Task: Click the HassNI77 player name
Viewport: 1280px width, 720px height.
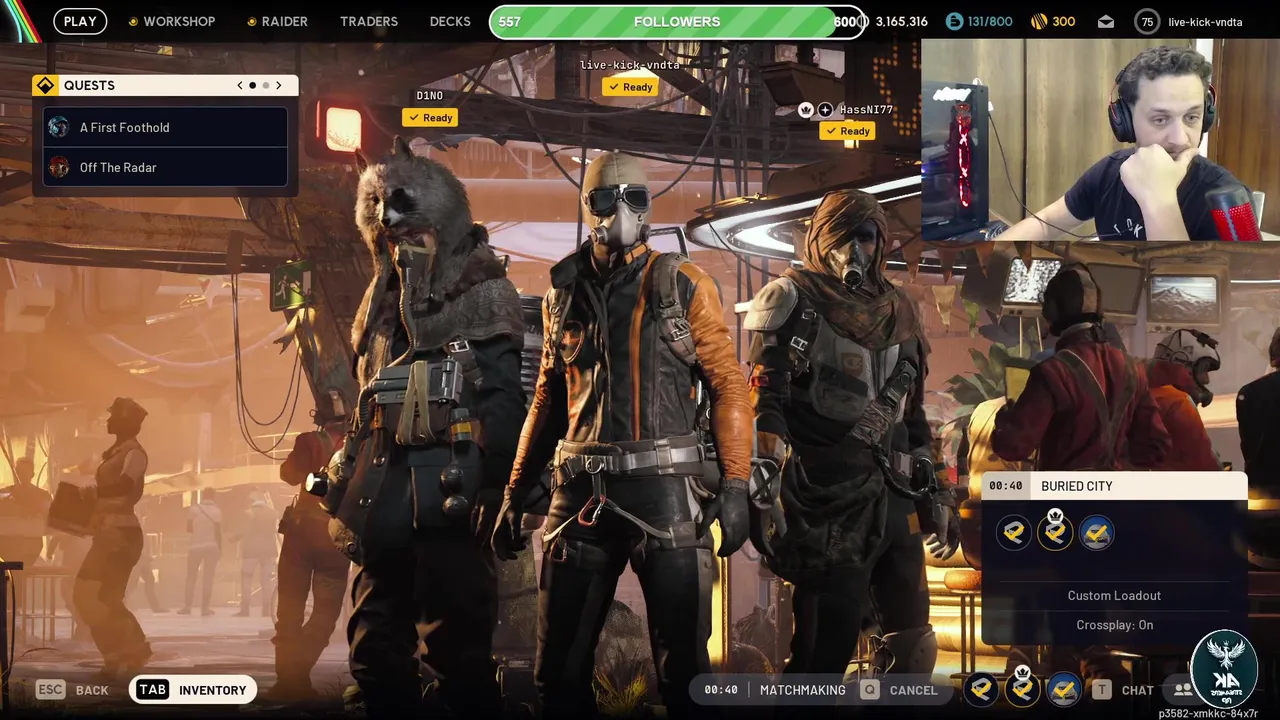Action: point(866,109)
